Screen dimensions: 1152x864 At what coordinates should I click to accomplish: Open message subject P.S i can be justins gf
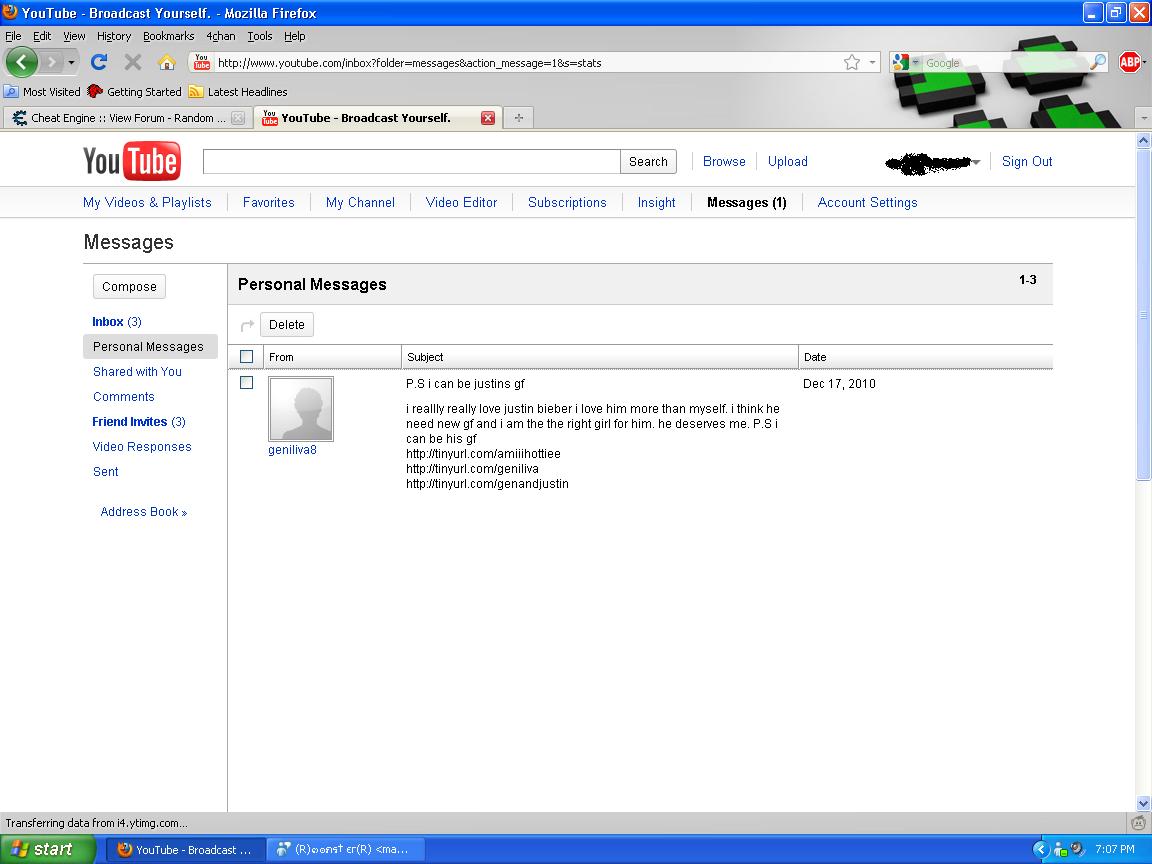(465, 384)
